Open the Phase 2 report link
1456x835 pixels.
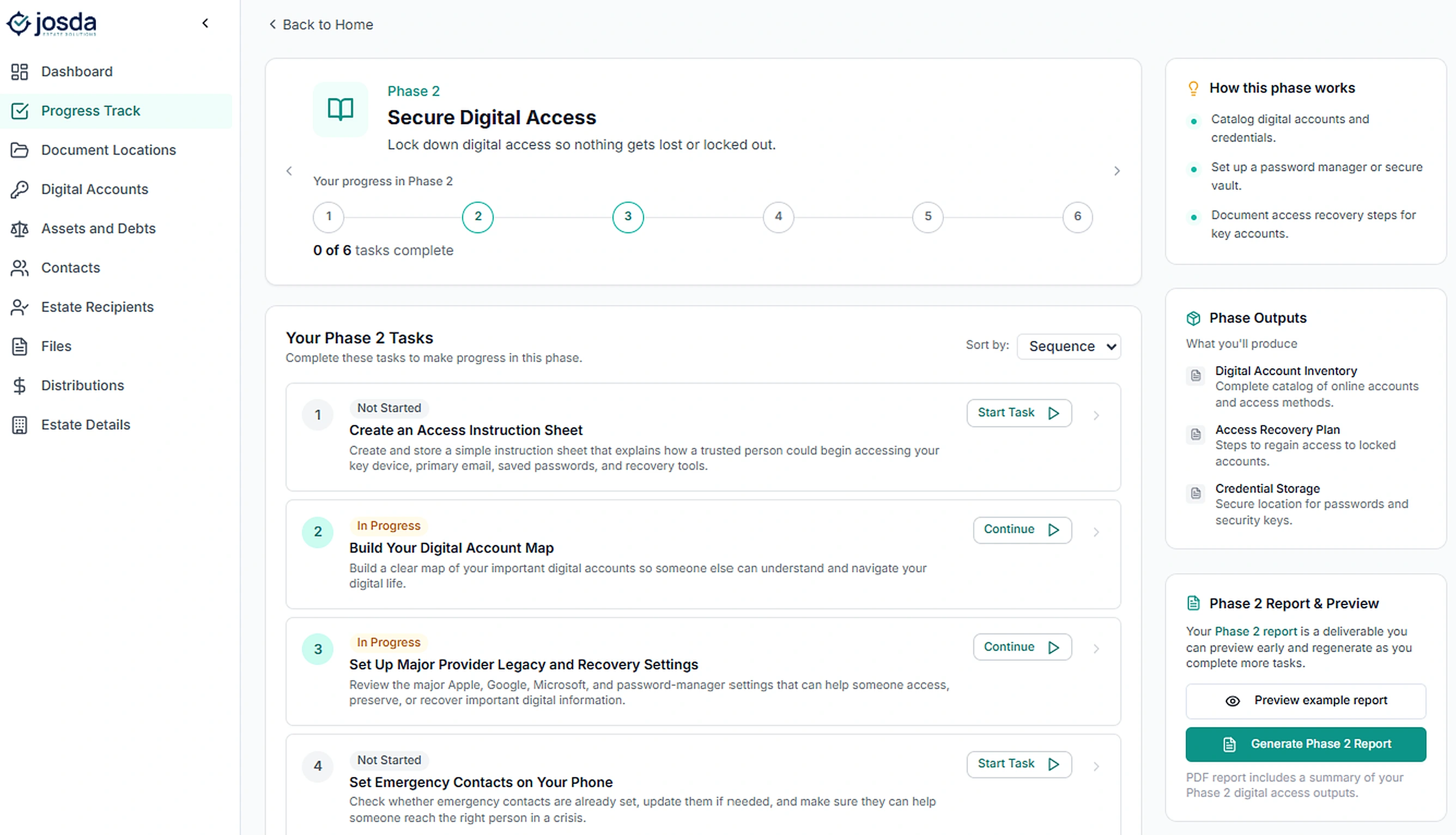(1256, 631)
